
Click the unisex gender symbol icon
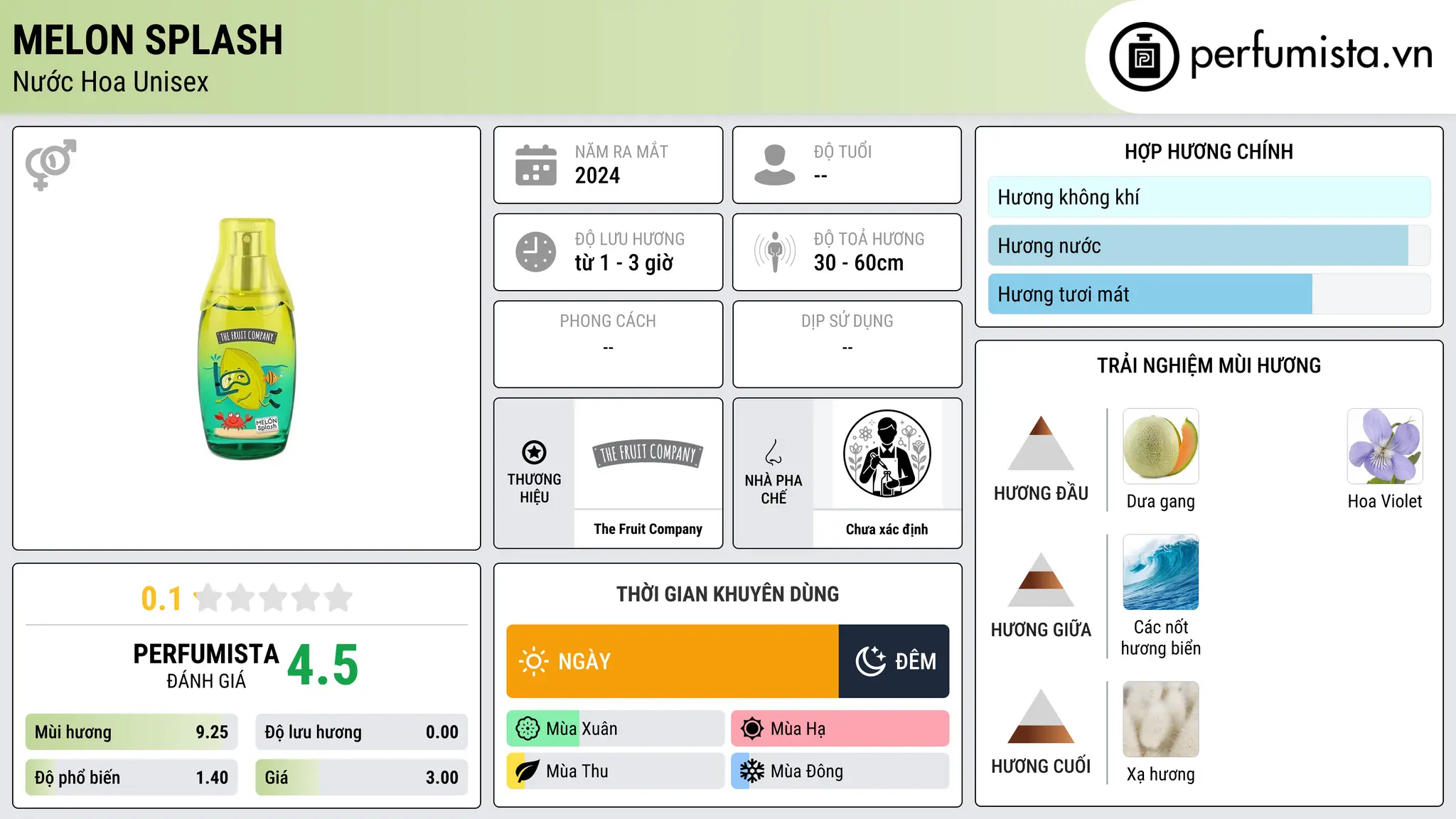click(50, 164)
